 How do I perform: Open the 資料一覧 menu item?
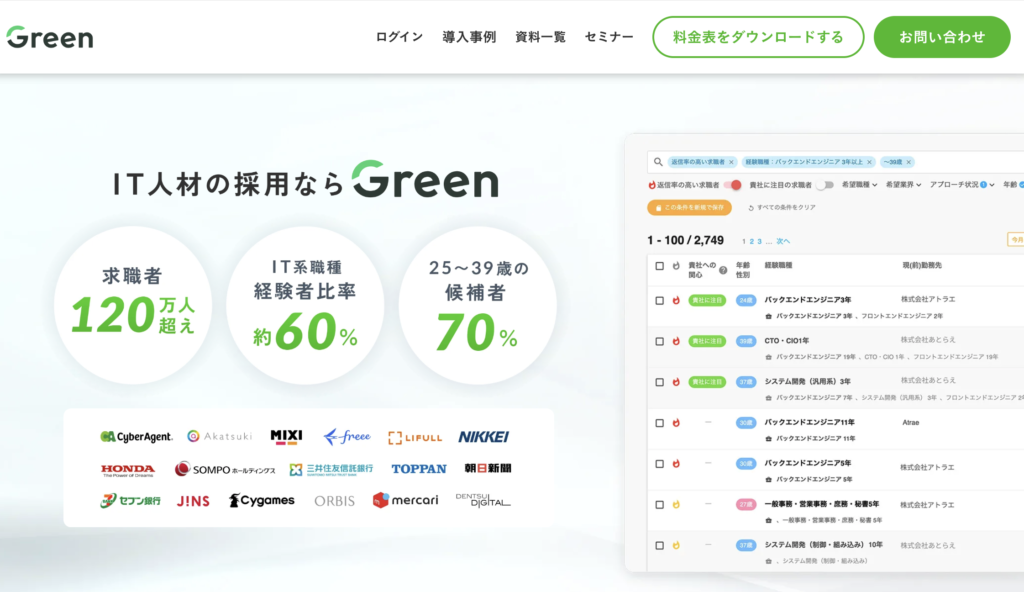[540, 37]
